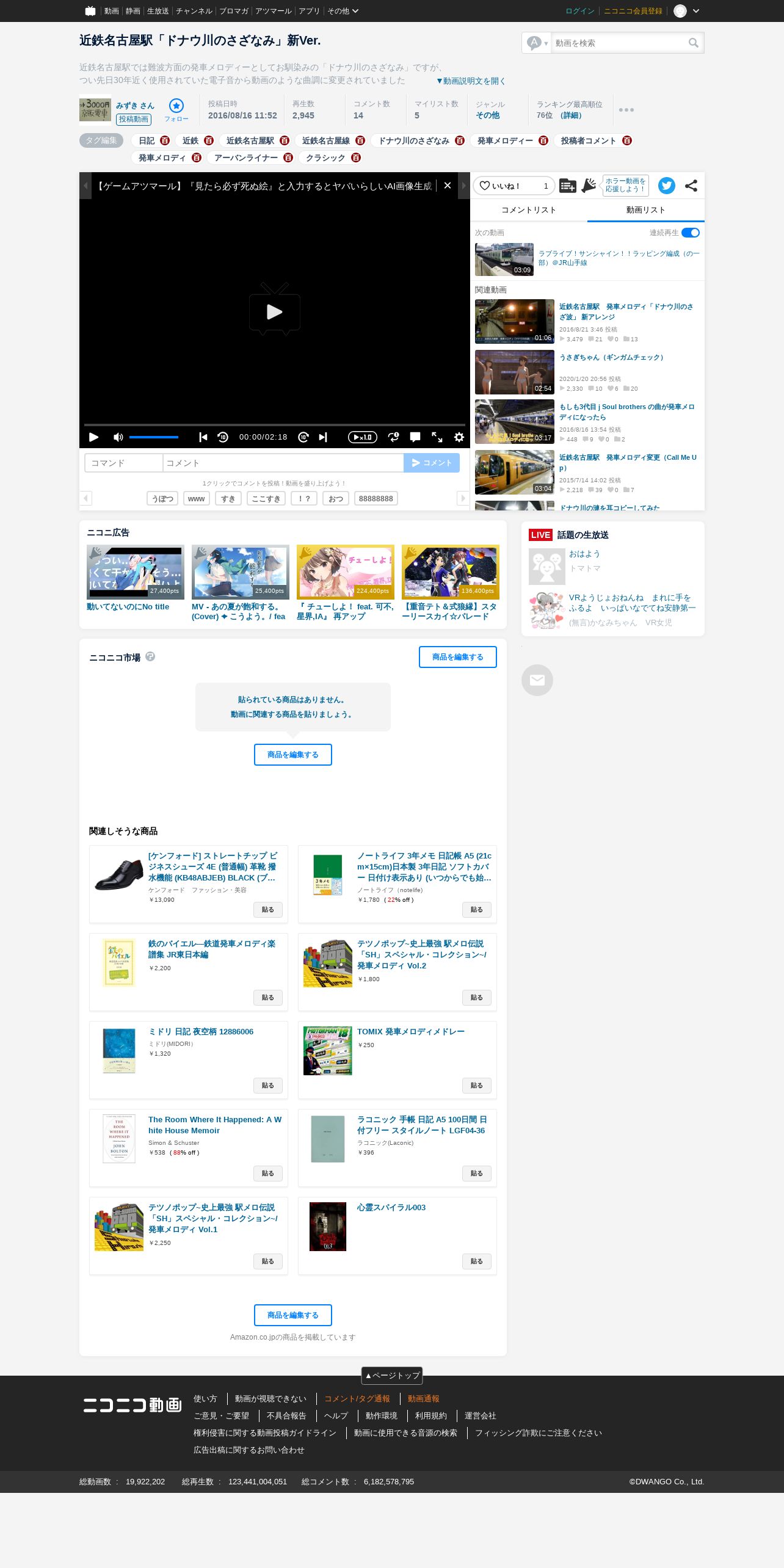Open 生放送 in the top navigation

(158, 11)
